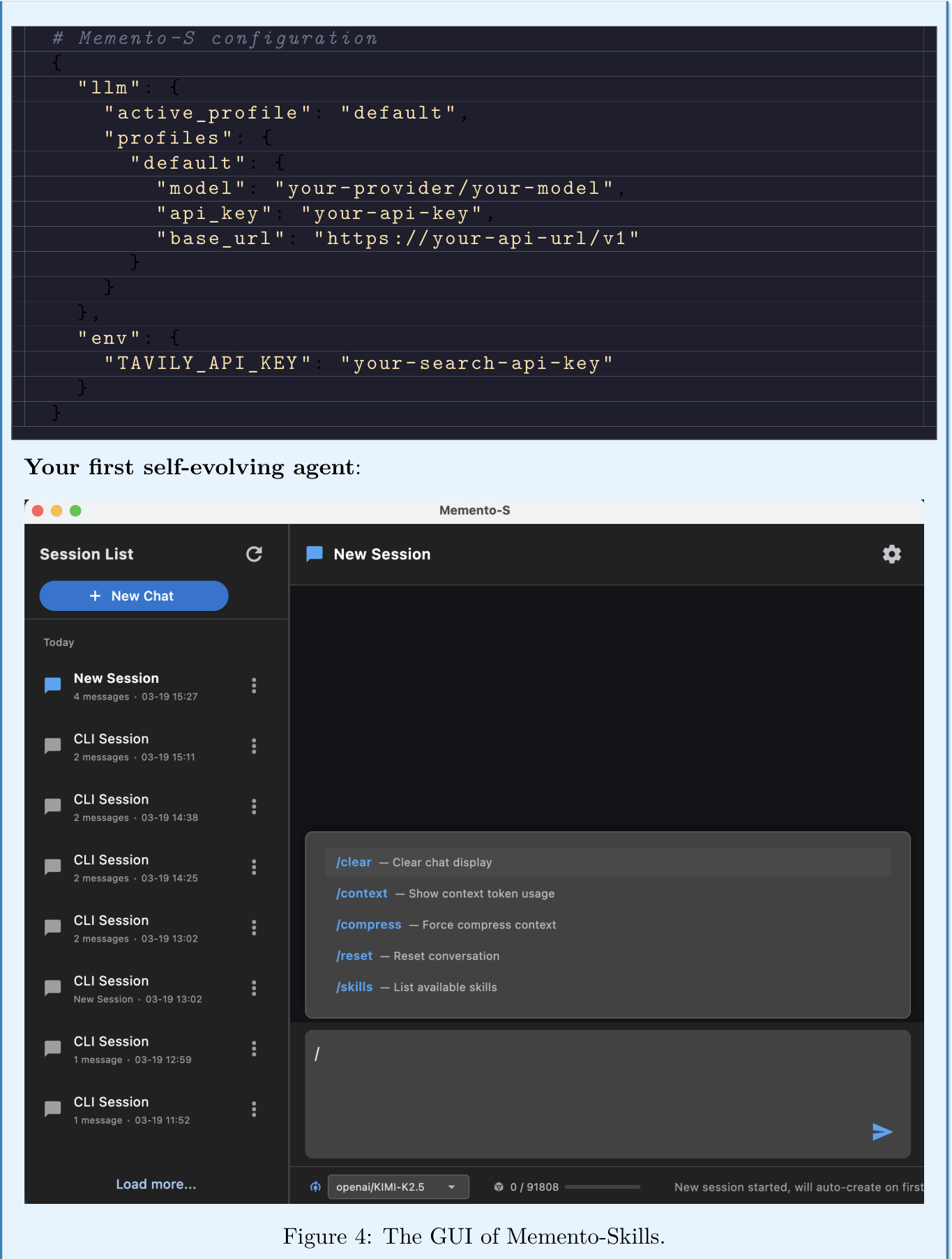952x1259 pixels.
Task: Pick the /compress command suggestion
Action: click(607, 925)
